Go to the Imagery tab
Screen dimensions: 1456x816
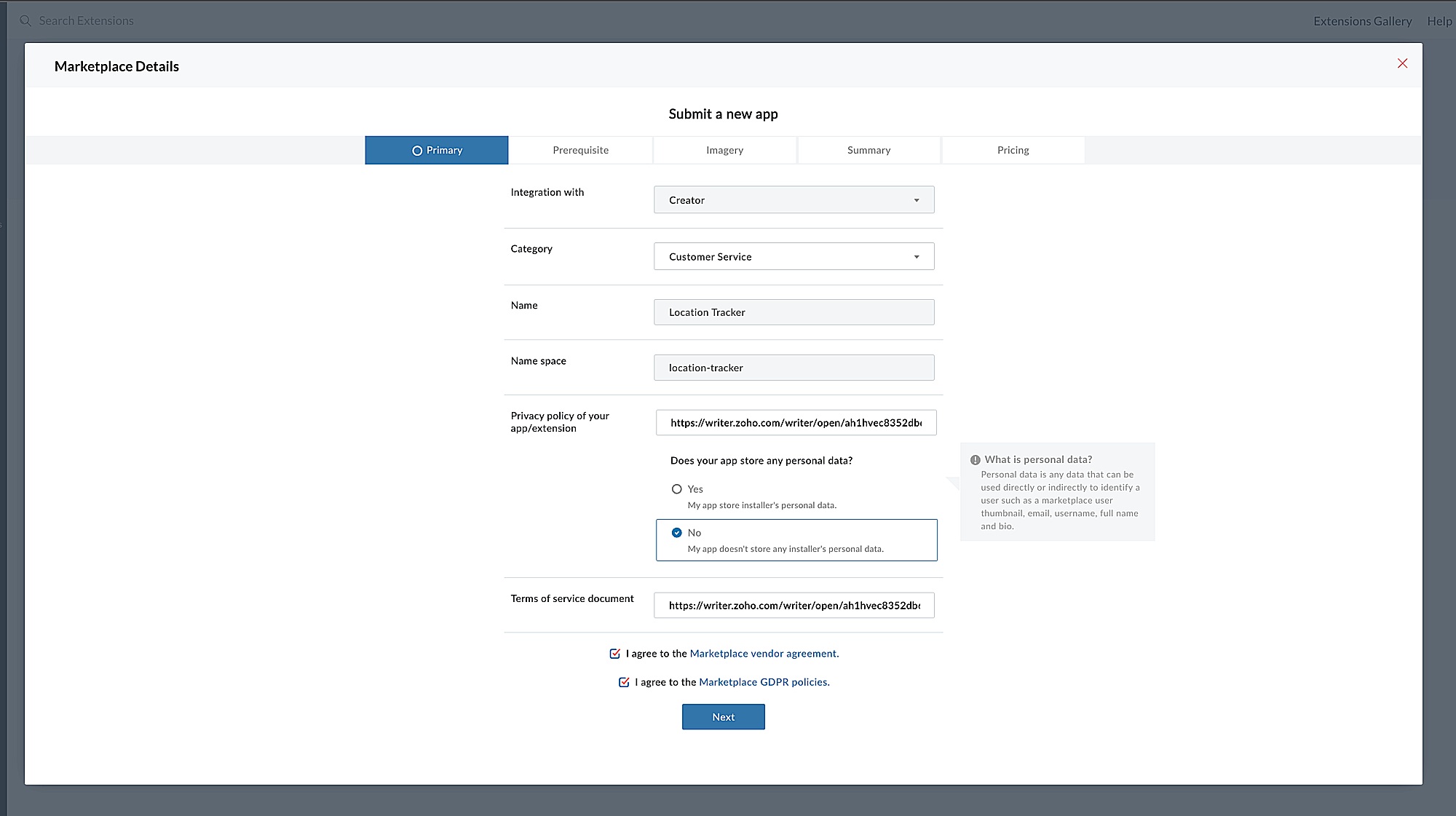tap(724, 151)
